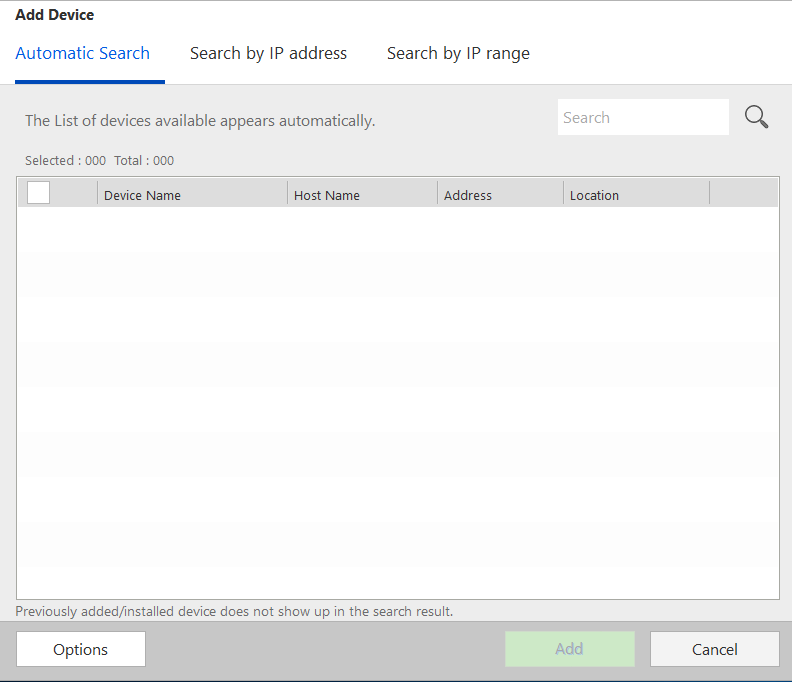The height and width of the screenshot is (682, 792).
Task: Click inside the empty device list area
Action: pos(397,400)
